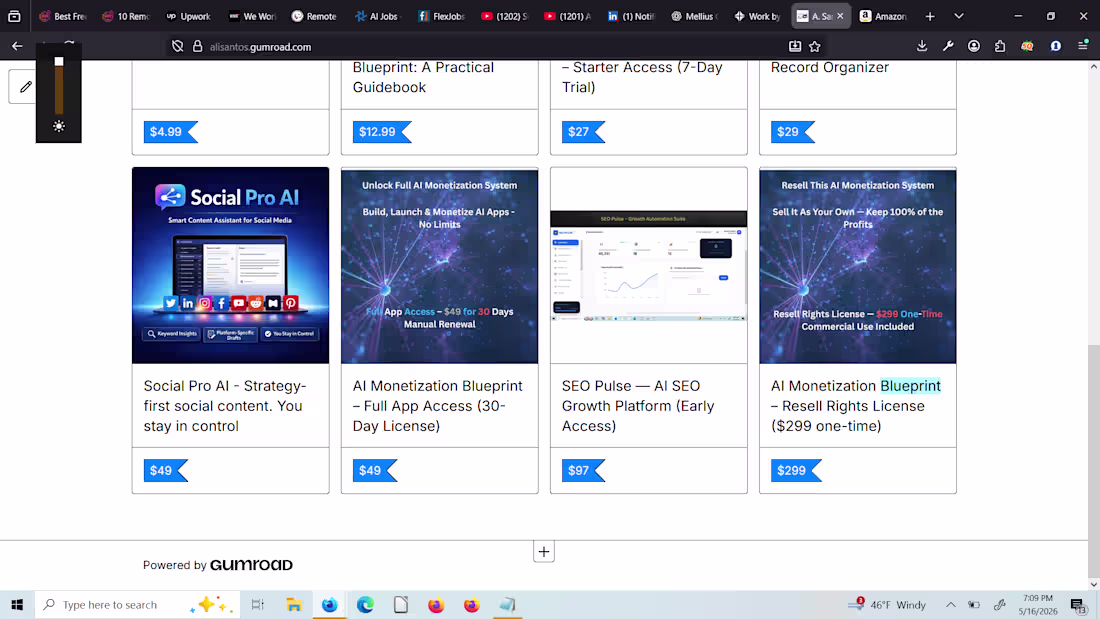Screen dimensions: 1100x619
Task: Click the plus add-section button
Action: [544, 552]
